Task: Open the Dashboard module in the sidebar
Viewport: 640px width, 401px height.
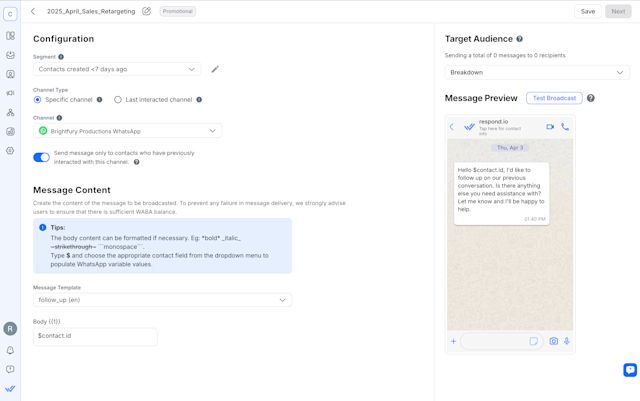Action: 10,36
